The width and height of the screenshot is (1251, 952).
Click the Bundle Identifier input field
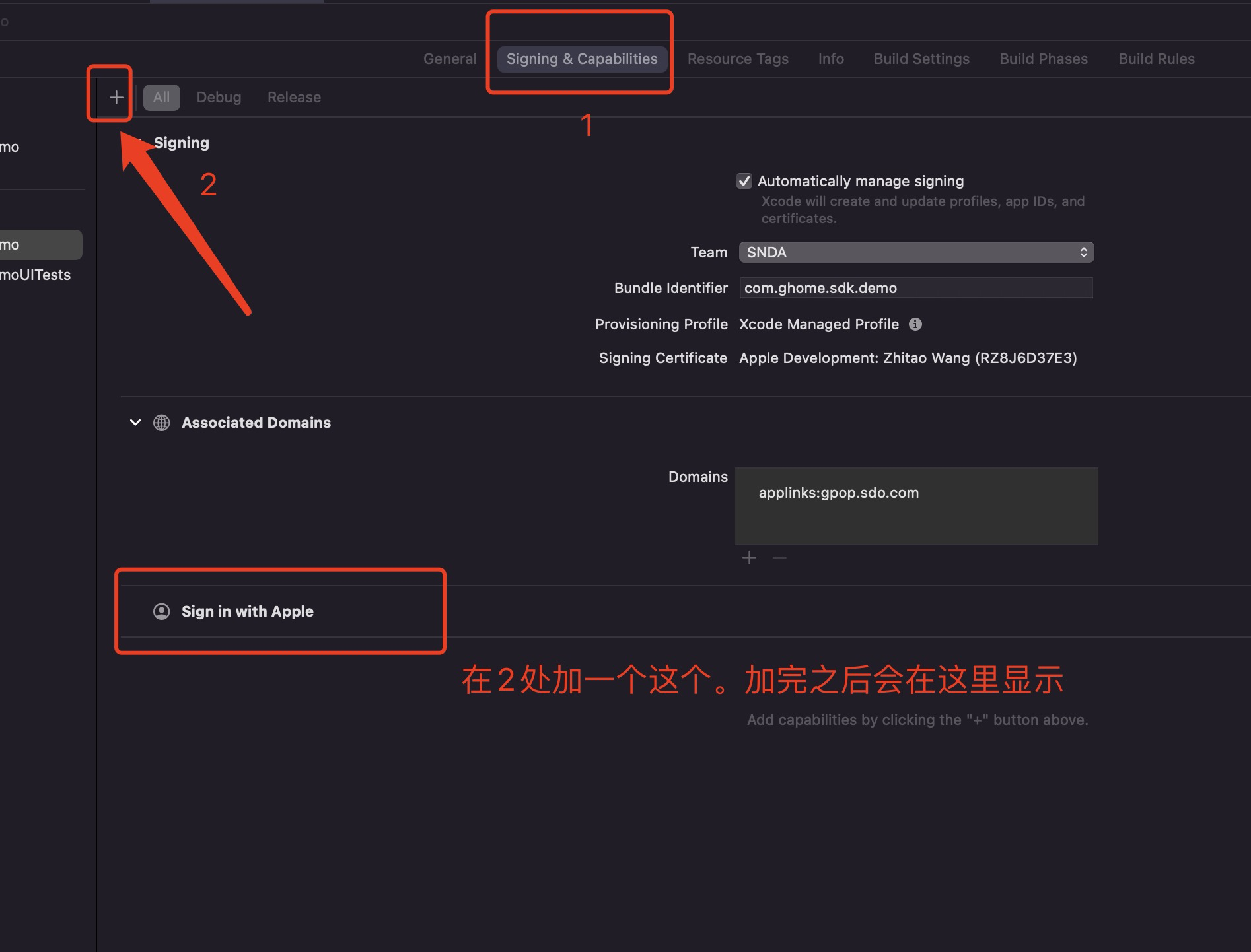(916, 288)
